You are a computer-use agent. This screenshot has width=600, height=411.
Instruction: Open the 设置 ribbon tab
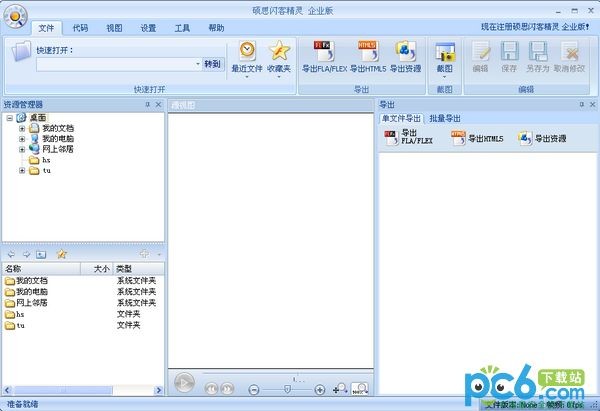[148, 28]
